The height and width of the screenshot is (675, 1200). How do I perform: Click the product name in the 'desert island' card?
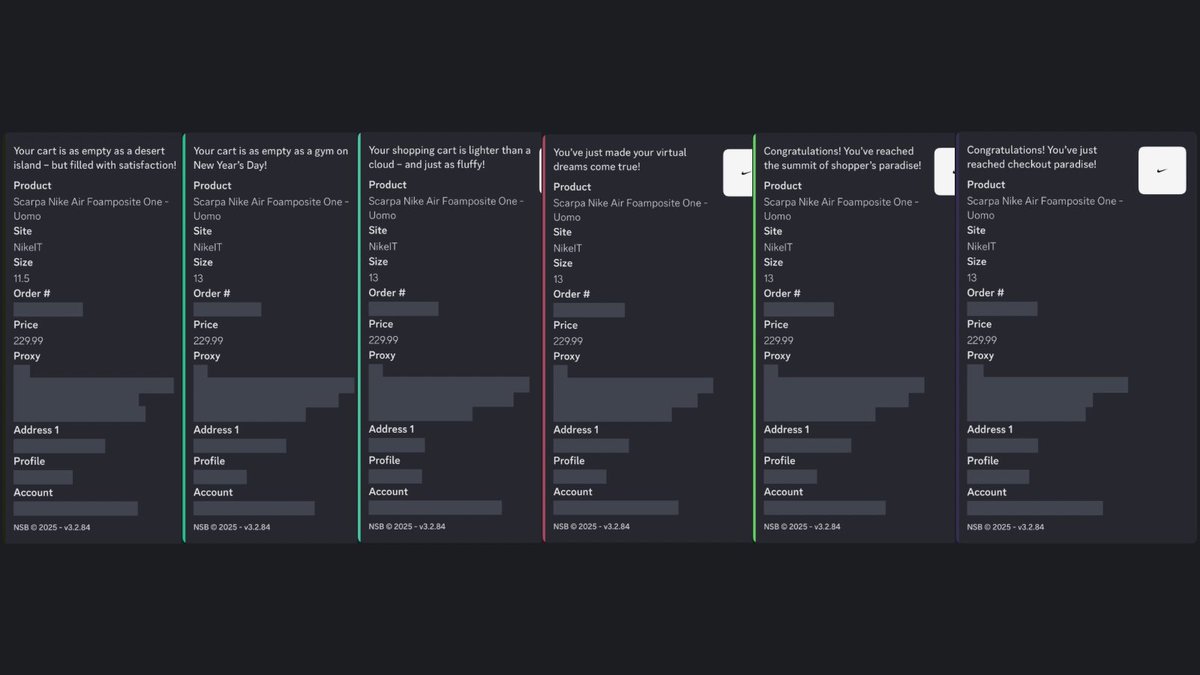pos(91,208)
